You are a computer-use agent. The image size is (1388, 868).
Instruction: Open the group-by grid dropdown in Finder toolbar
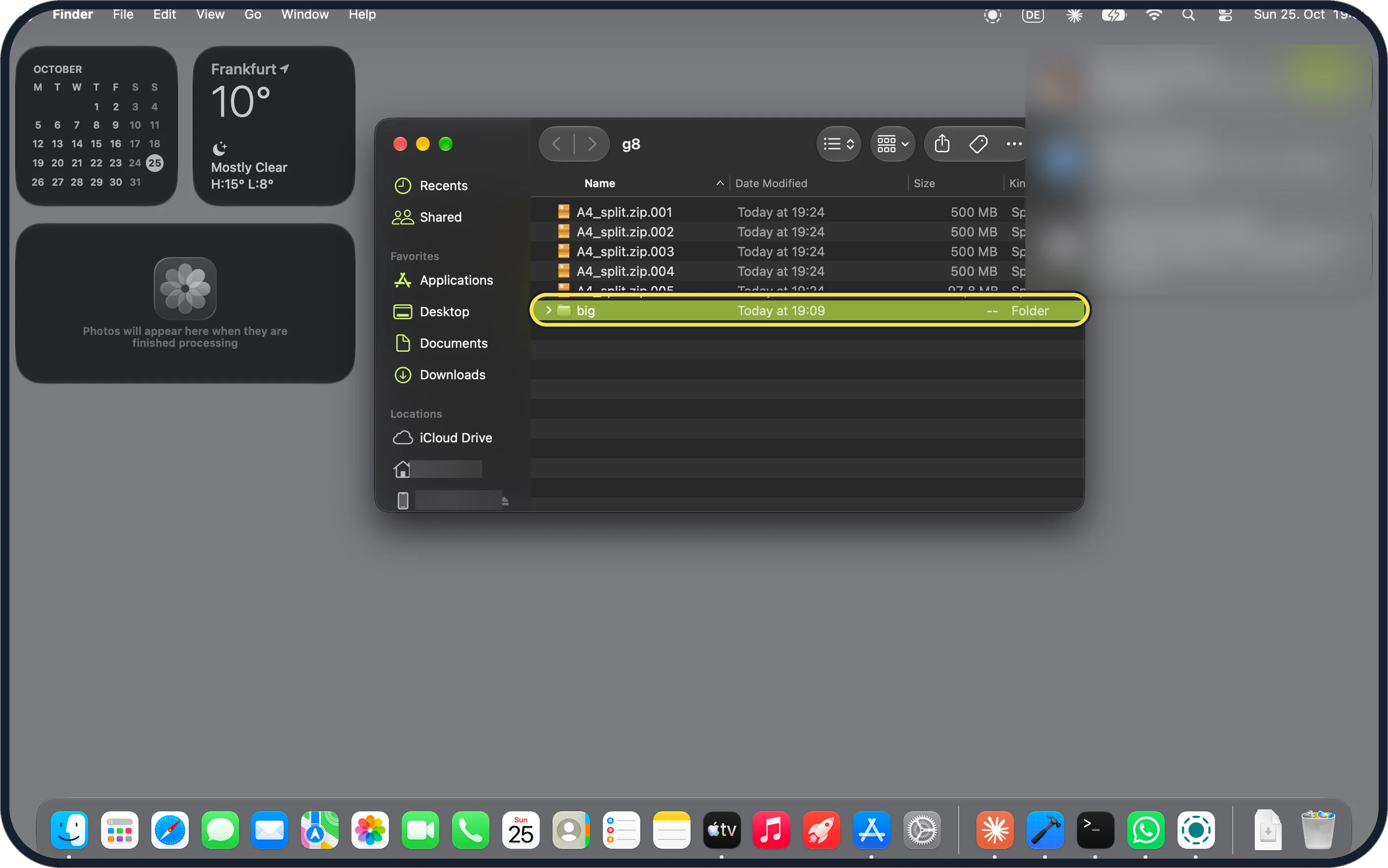[893, 143]
